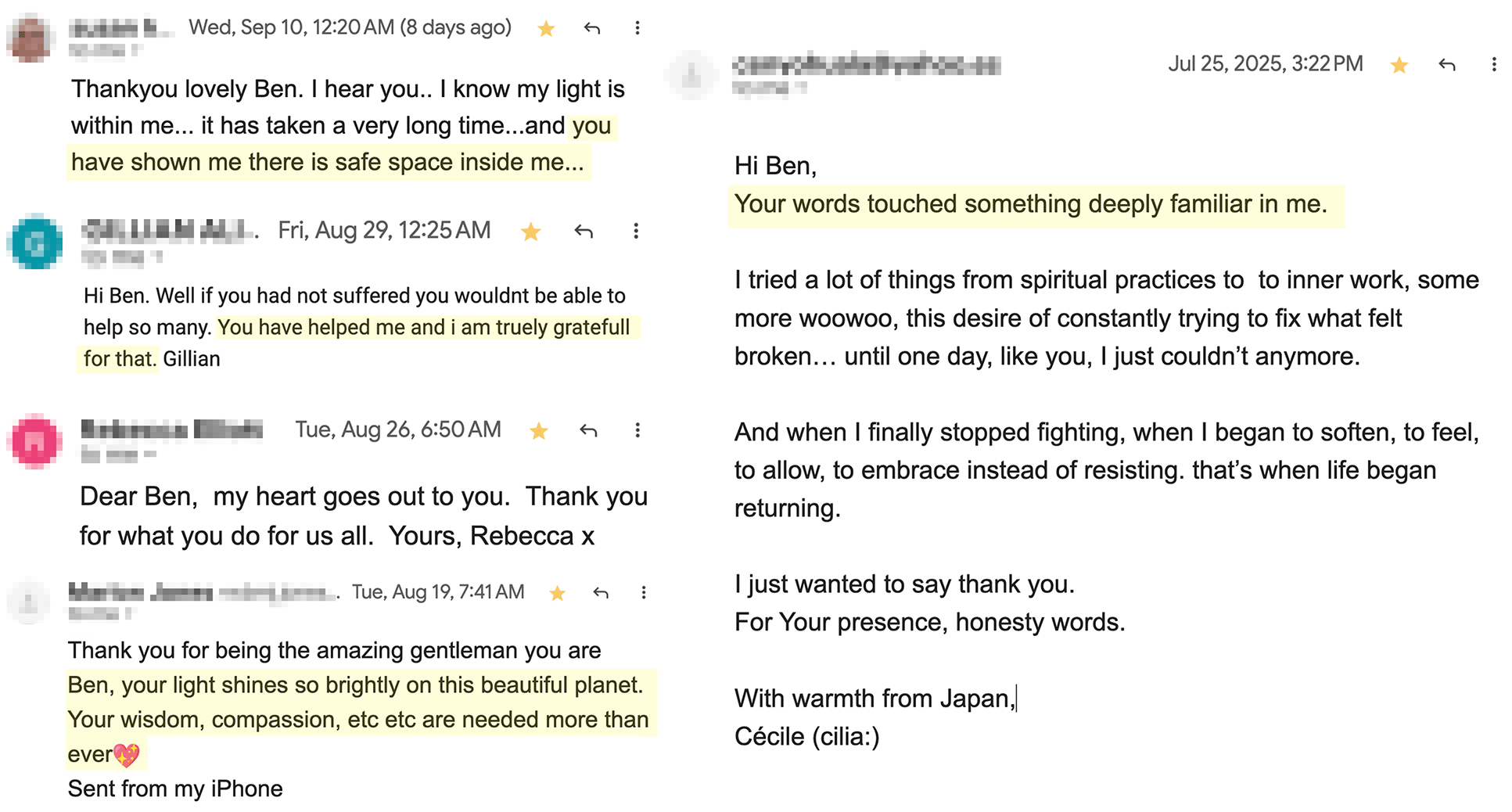Toggle star on Rebecca's Aug 26 email
1512x812 pixels.
click(539, 431)
